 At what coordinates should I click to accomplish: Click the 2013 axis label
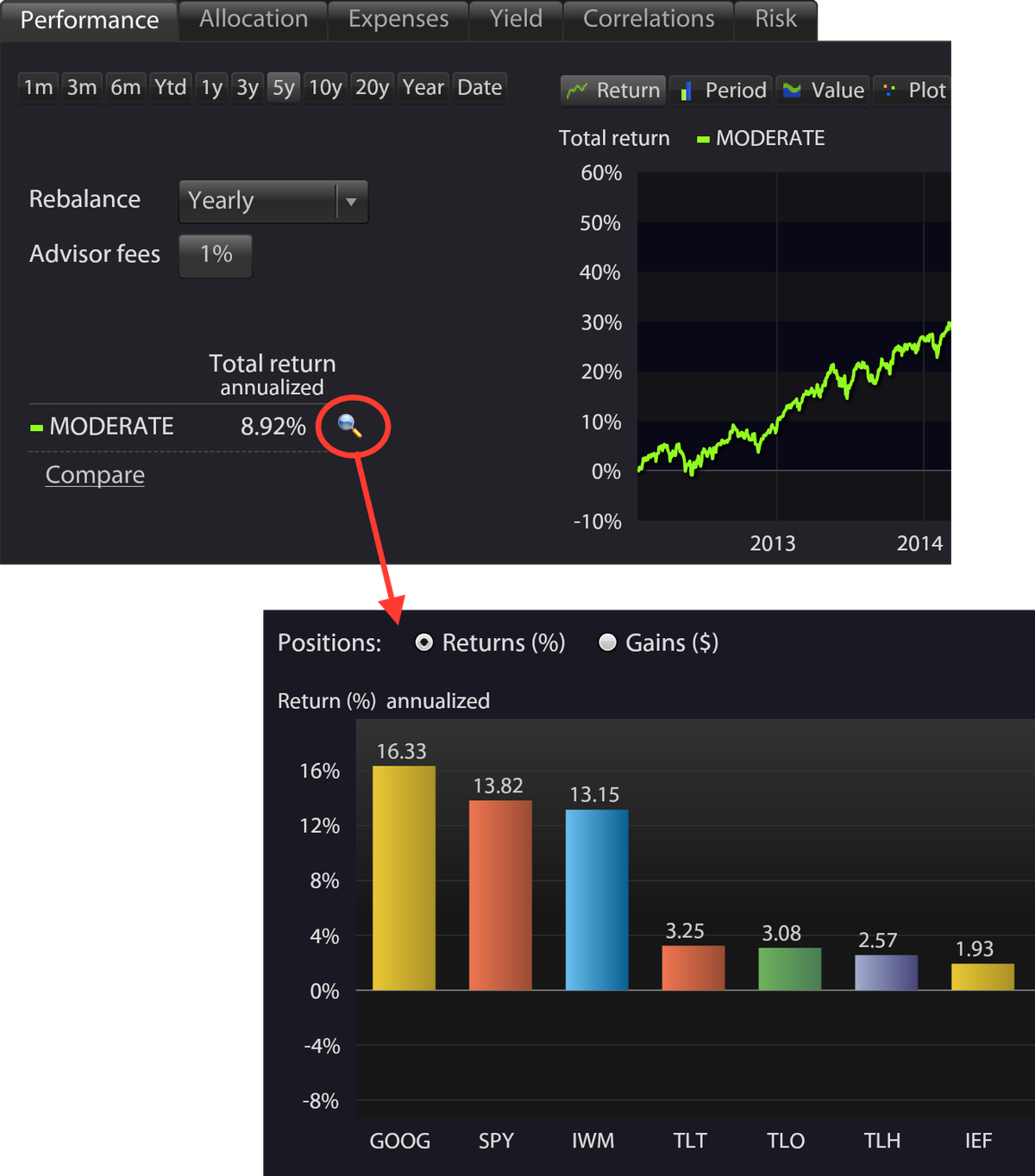(x=773, y=543)
